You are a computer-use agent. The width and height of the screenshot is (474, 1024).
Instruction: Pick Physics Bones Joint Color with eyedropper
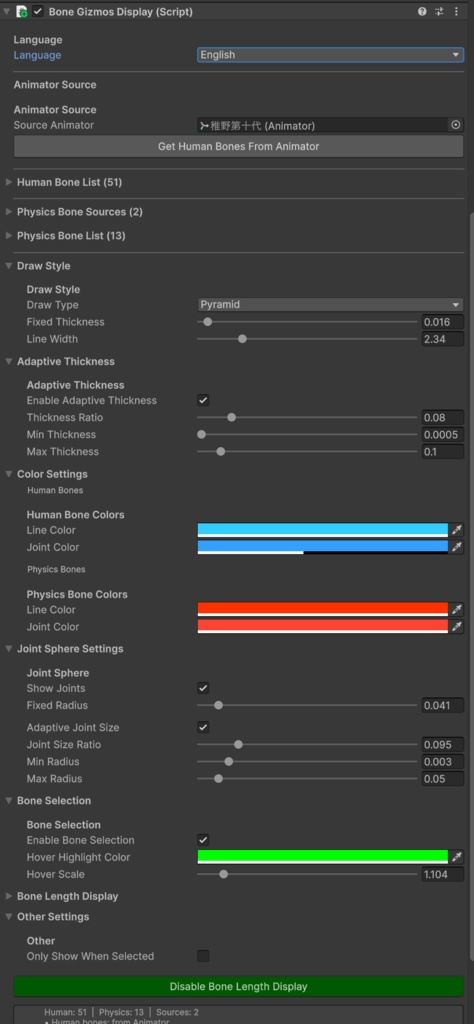(456, 626)
